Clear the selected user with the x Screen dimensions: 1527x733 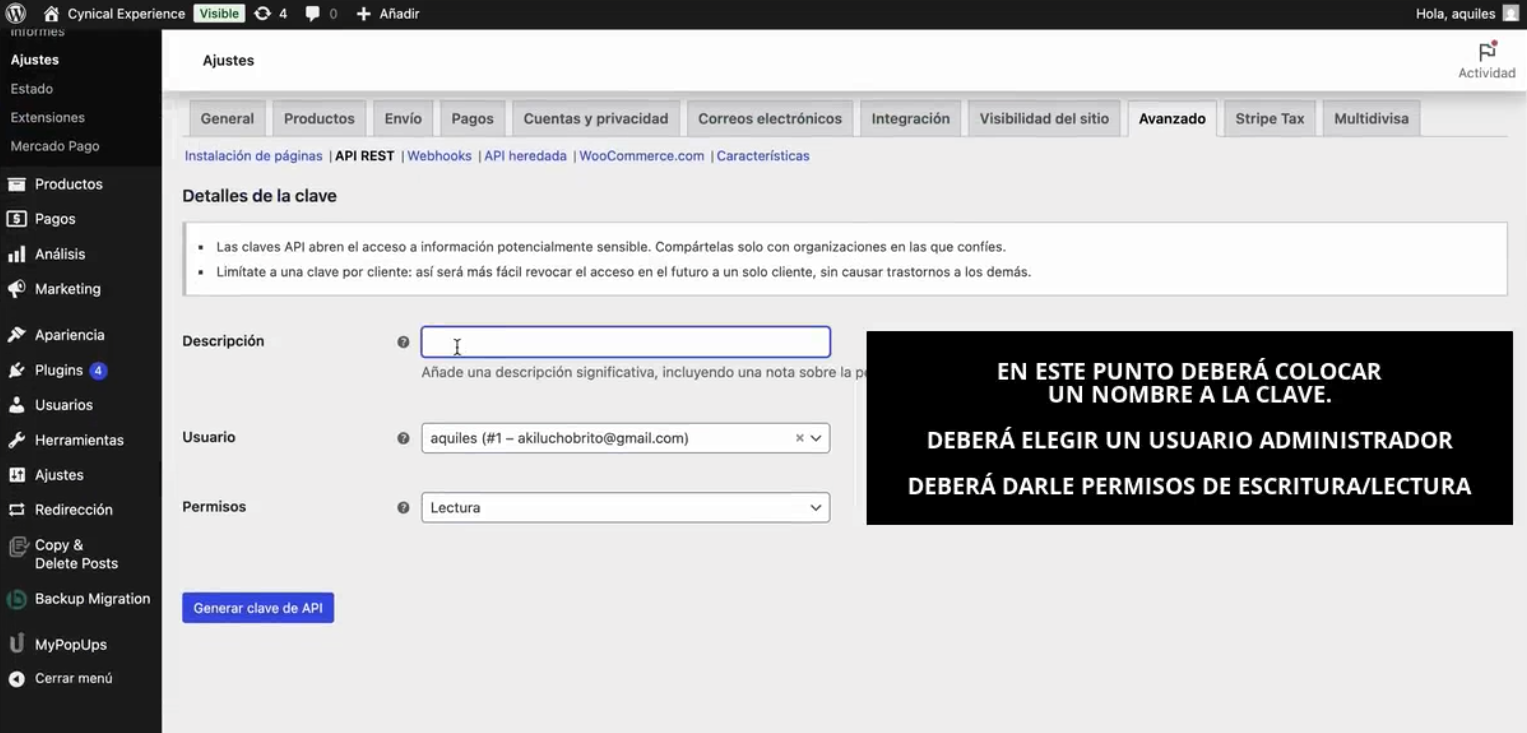point(799,438)
